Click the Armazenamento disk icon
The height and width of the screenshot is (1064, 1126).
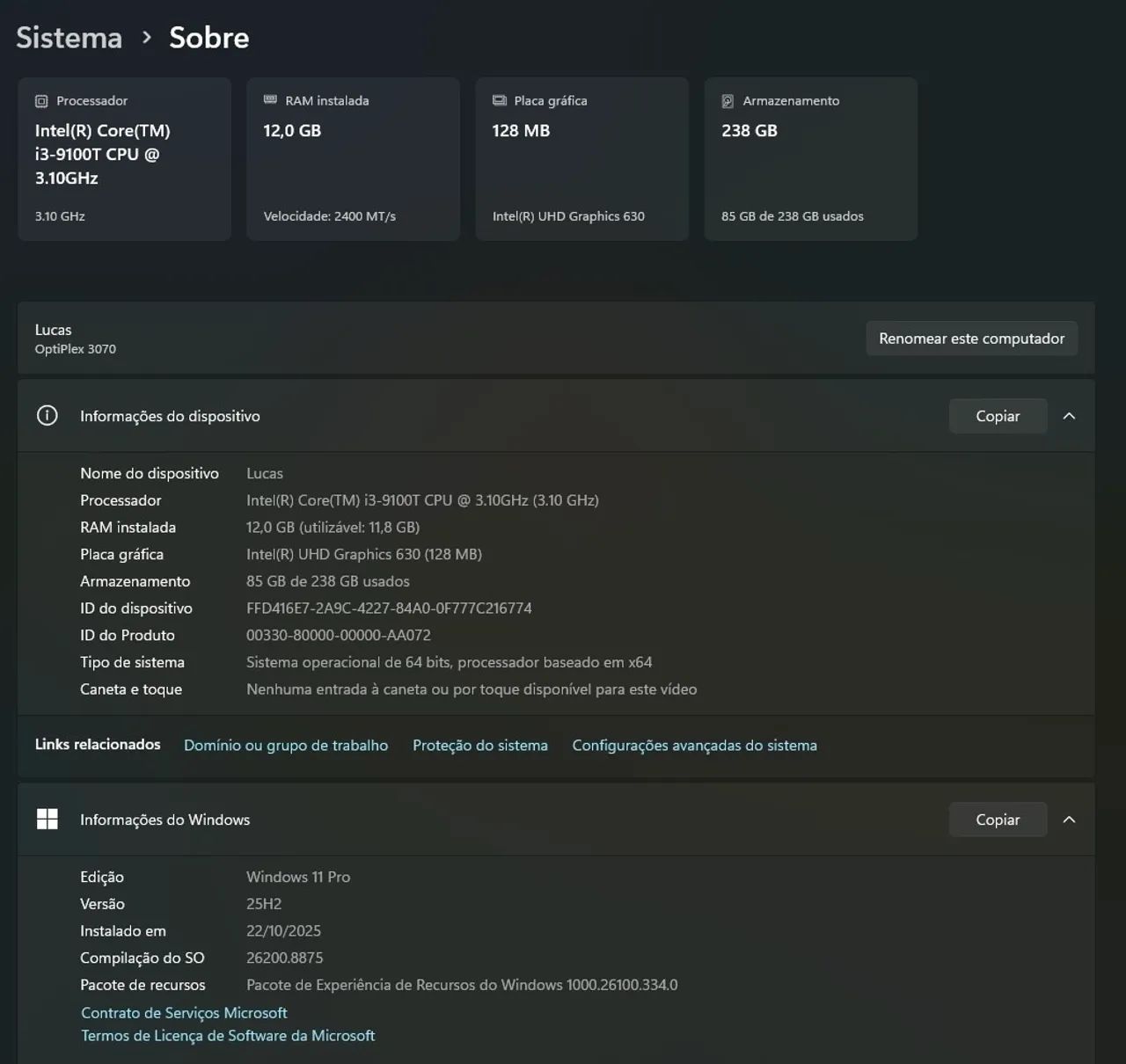[x=728, y=101]
